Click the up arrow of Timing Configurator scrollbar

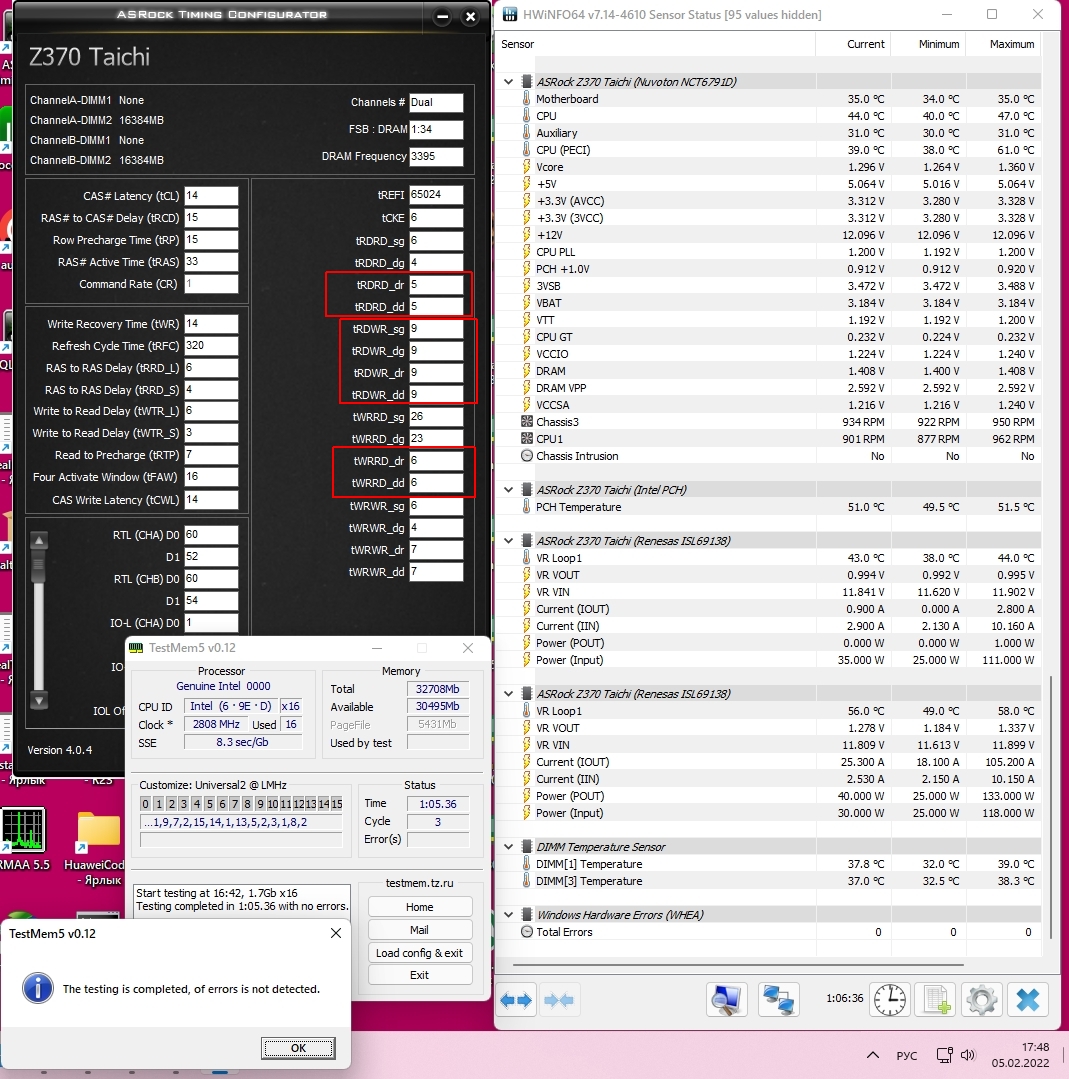click(x=39, y=541)
